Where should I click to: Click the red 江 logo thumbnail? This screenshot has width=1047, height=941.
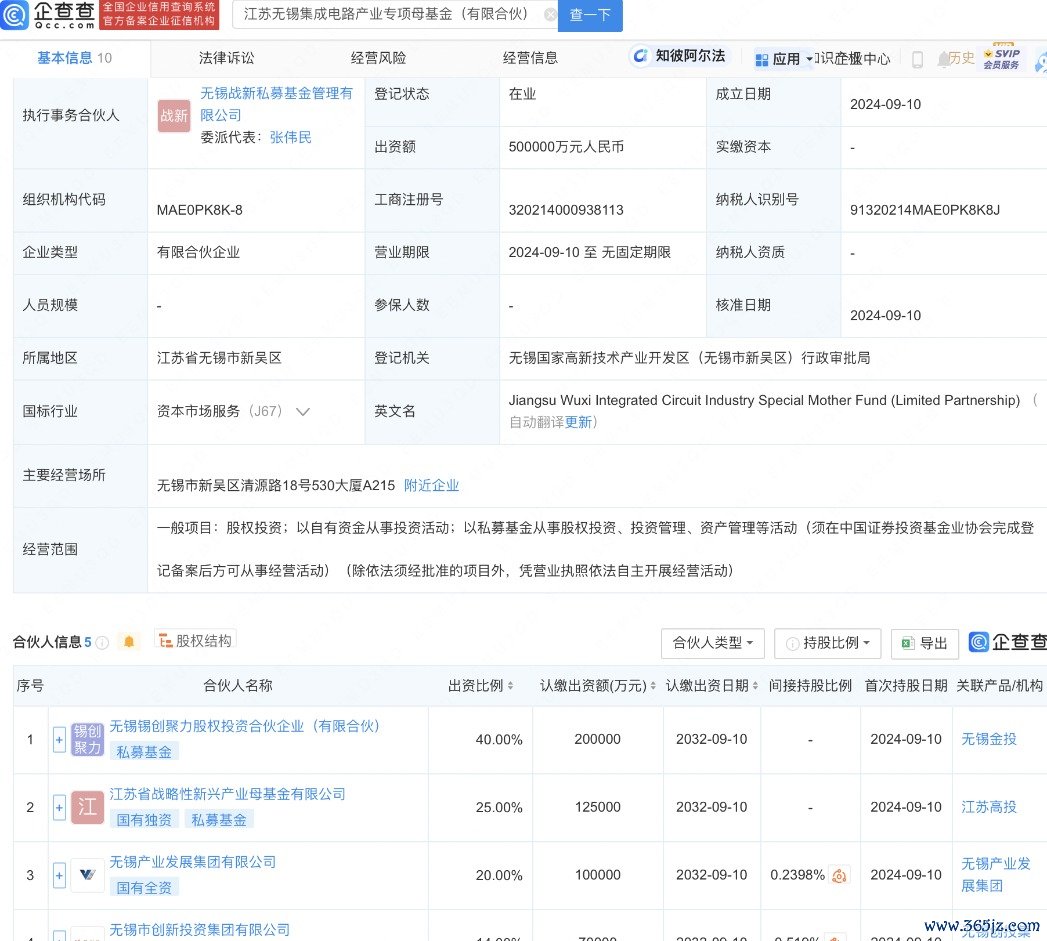pos(87,807)
